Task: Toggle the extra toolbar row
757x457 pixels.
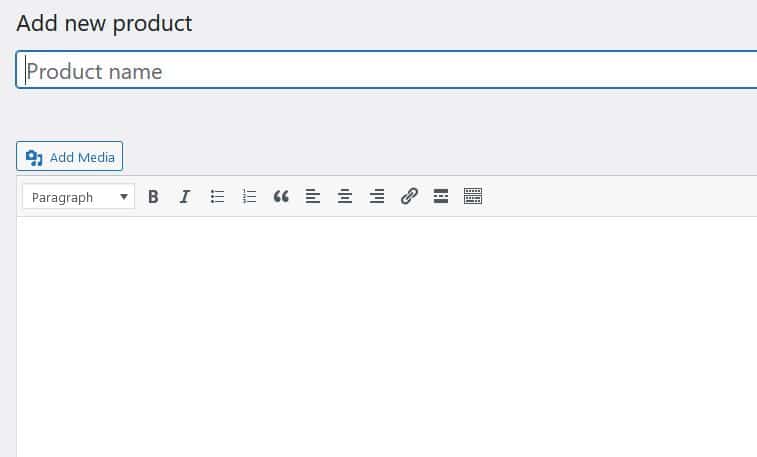Action: point(473,197)
